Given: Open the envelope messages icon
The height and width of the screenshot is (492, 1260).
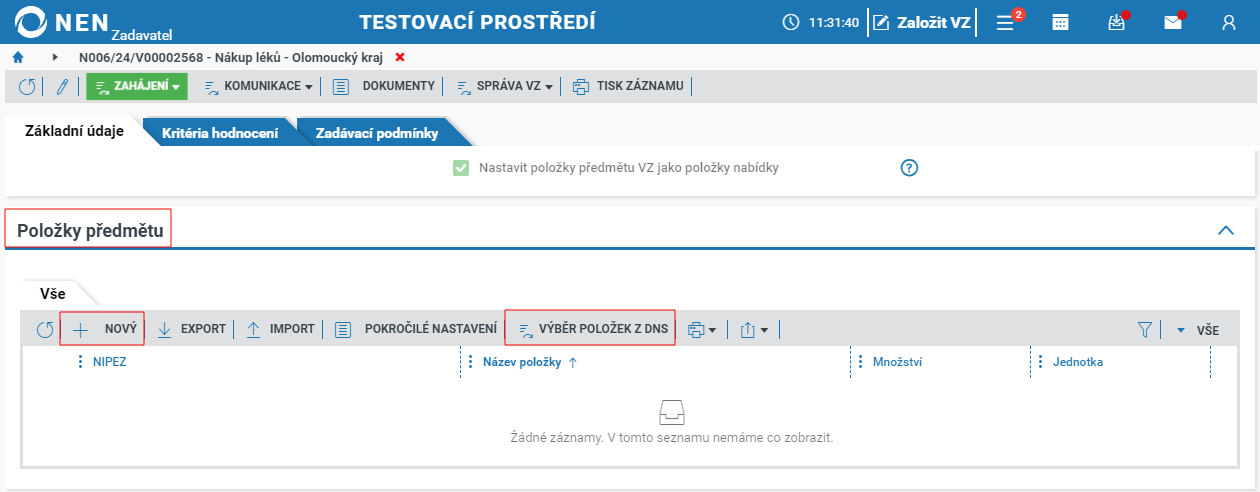Looking at the screenshot, I should 1173,22.
